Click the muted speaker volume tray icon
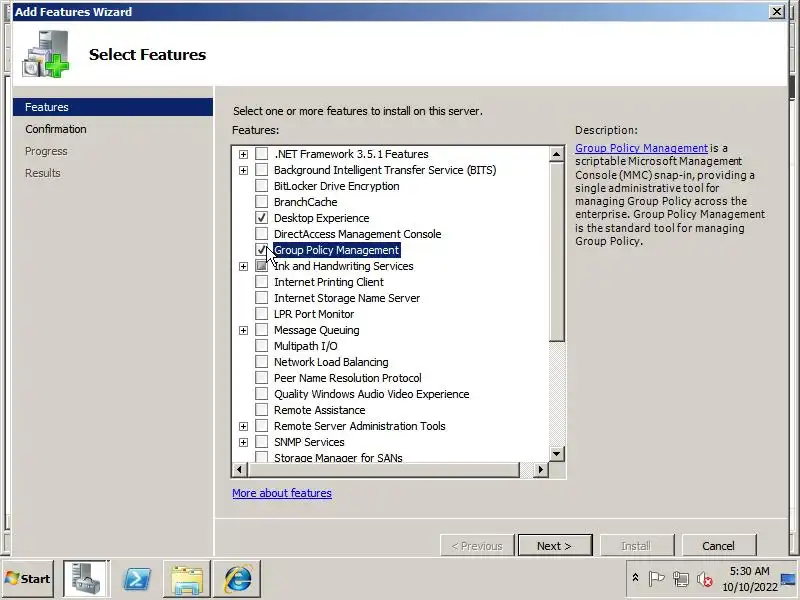 tap(705, 579)
